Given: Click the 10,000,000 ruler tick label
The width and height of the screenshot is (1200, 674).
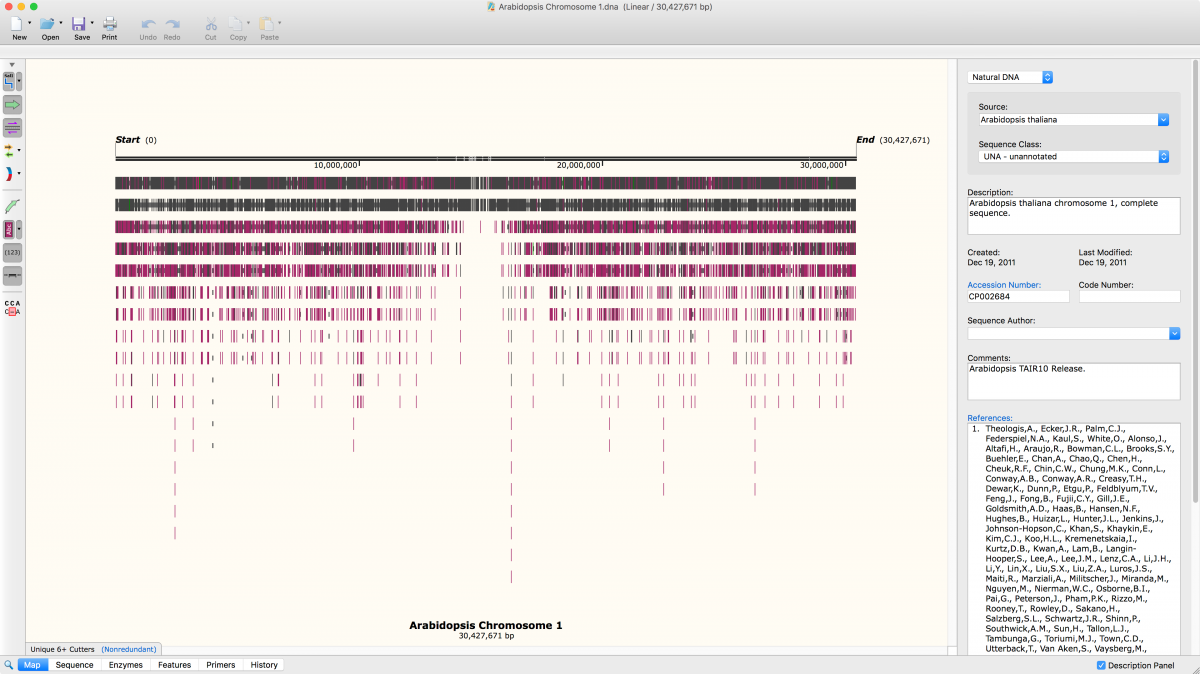Looking at the screenshot, I should click(x=335, y=165).
